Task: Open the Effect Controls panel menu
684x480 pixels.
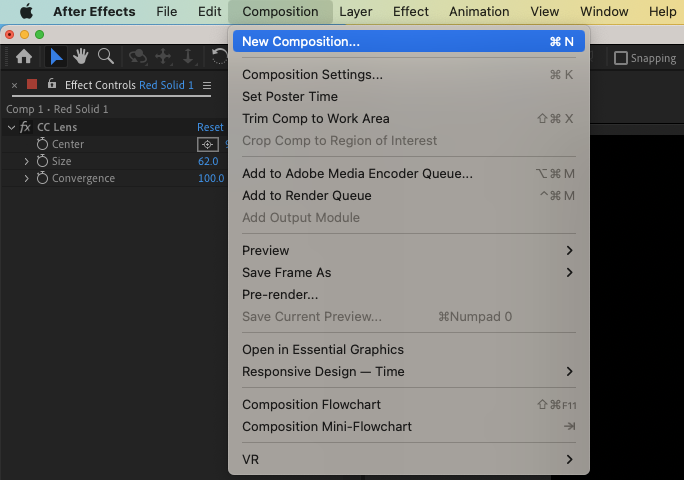Action: tap(207, 86)
